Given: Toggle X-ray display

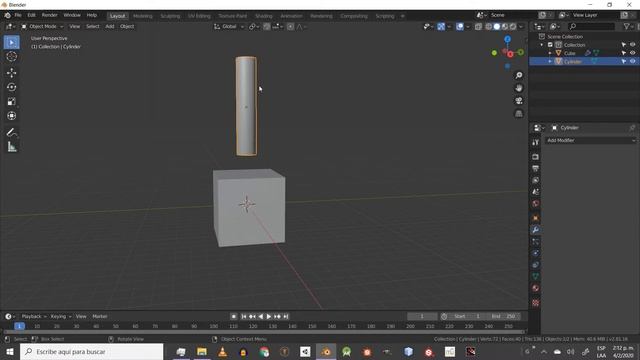Looking at the screenshot, I should (x=478, y=27).
